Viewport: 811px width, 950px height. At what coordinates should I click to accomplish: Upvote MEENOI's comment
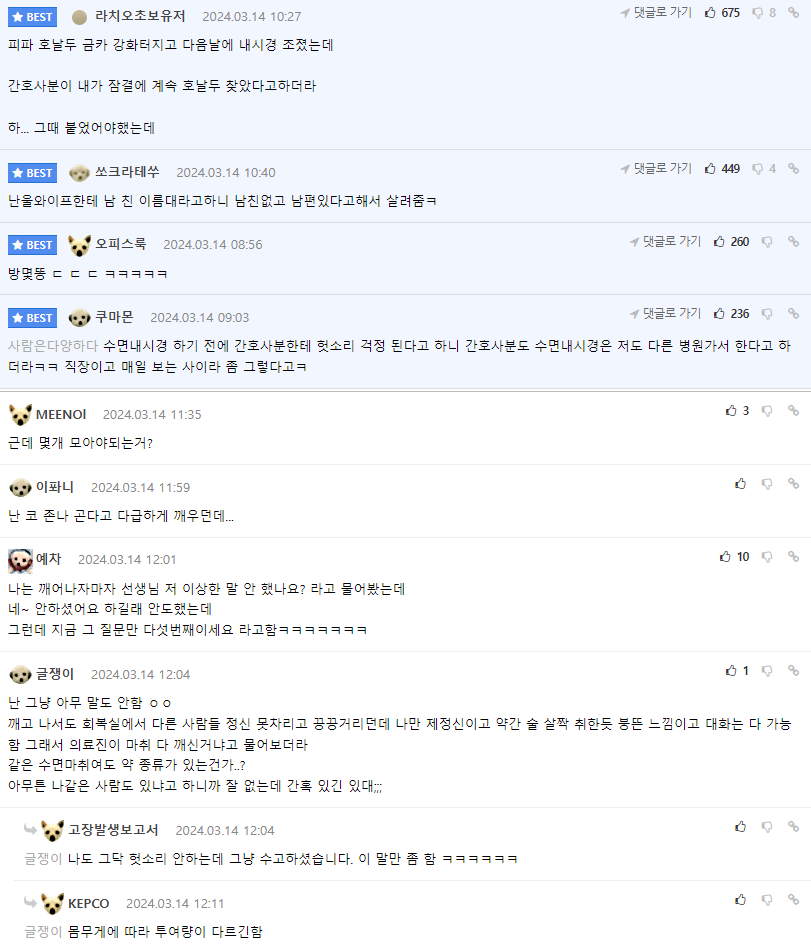tap(730, 411)
